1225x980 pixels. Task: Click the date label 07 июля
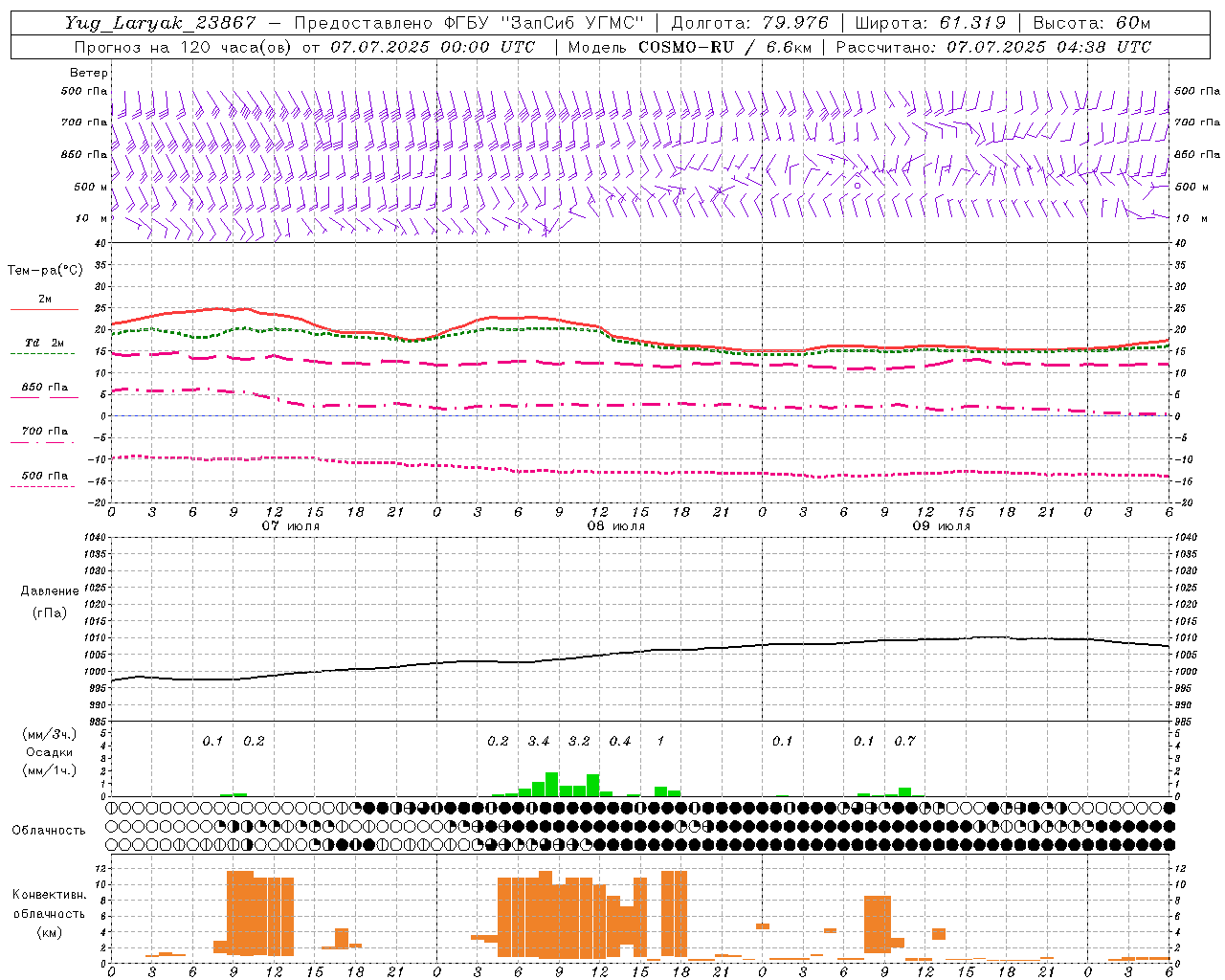[291, 526]
